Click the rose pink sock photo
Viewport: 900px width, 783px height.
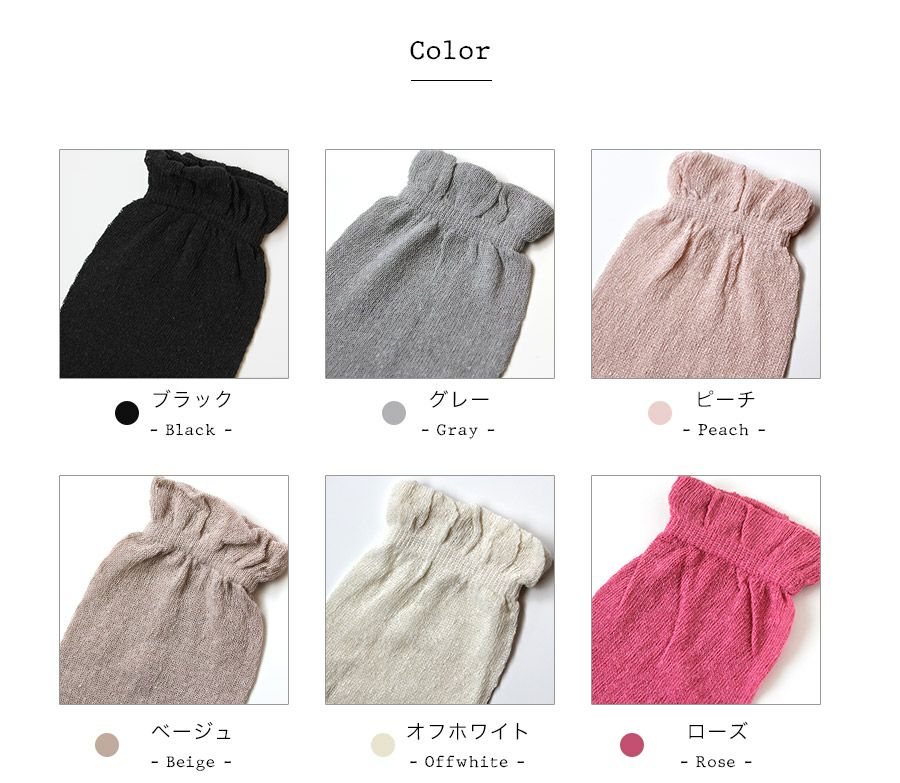(706, 590)
